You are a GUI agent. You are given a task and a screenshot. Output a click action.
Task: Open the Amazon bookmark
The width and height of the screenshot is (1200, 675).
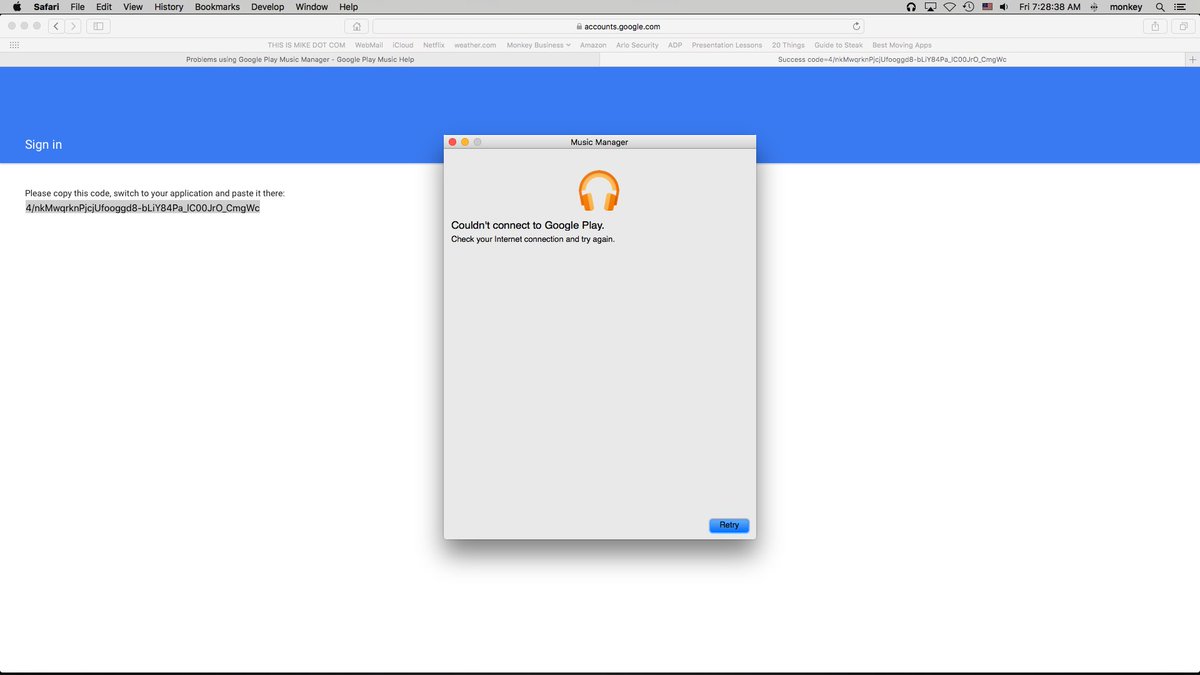593,45
